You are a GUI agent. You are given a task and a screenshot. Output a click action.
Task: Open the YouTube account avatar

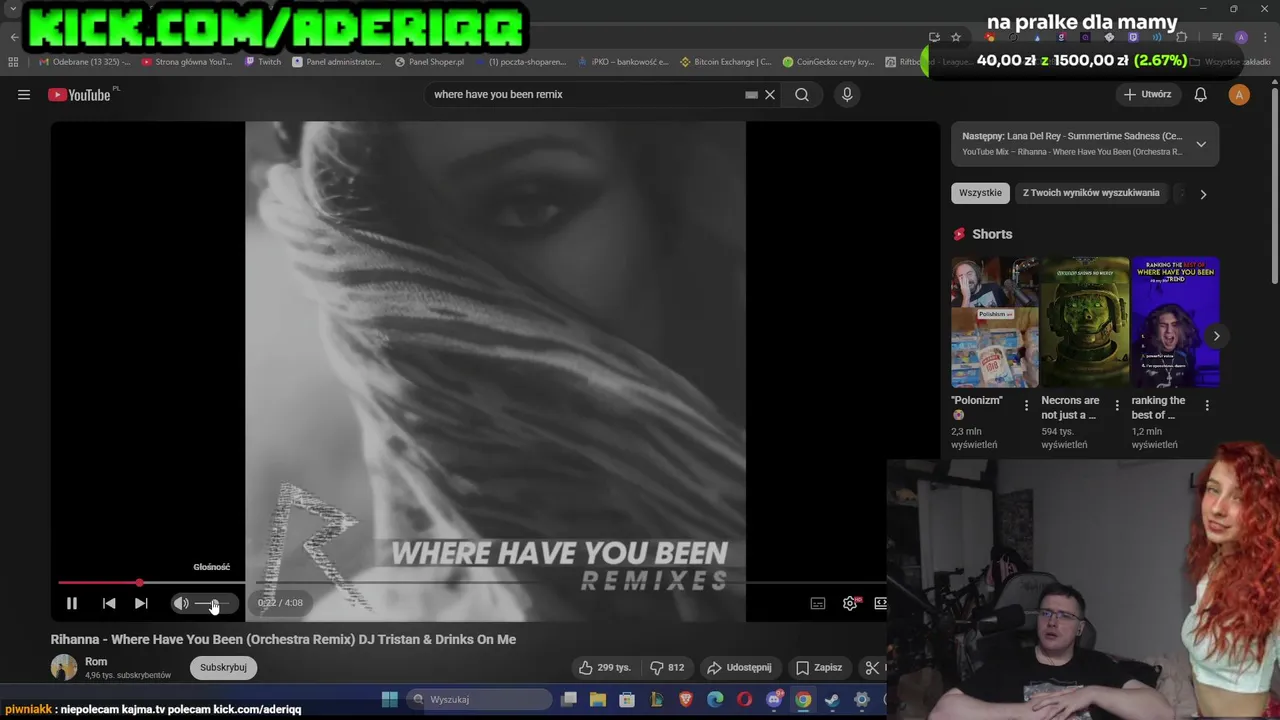click(x=1239, y=94)
